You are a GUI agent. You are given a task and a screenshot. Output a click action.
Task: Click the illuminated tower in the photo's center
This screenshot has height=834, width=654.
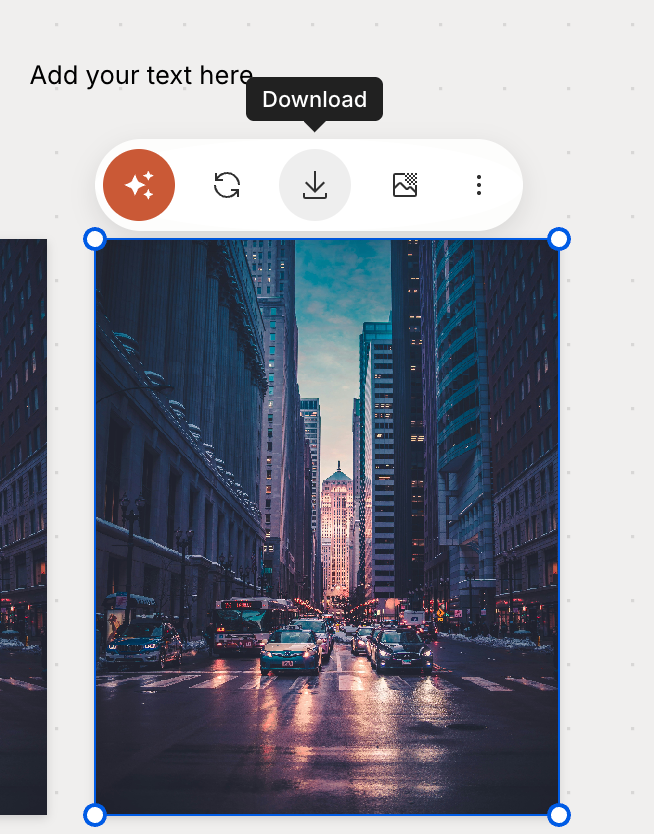[337, 530]
